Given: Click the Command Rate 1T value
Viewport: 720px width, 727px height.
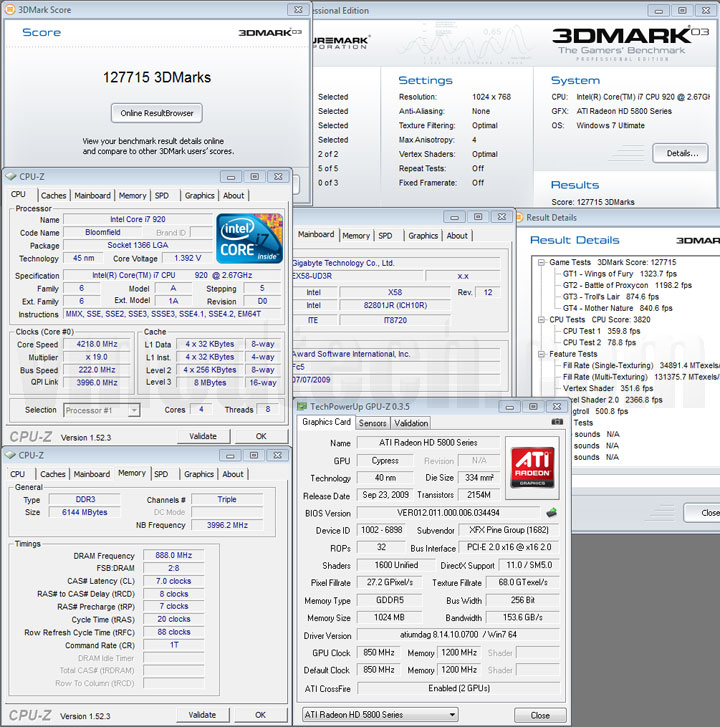Looking at the screenshot, I should click(174, 645).
